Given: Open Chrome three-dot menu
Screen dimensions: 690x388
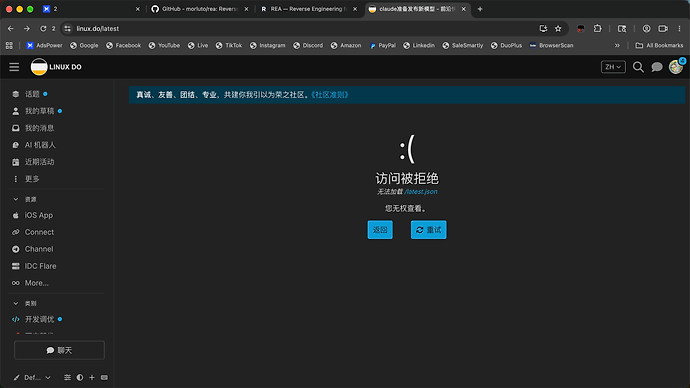Looking at the screenshot, I should click(x=679, y=29).
